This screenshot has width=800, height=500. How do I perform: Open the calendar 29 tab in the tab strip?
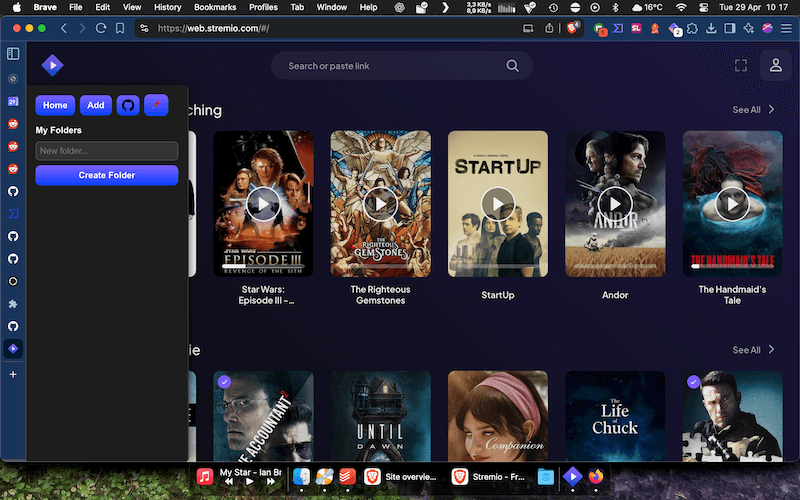click(13, 101)
